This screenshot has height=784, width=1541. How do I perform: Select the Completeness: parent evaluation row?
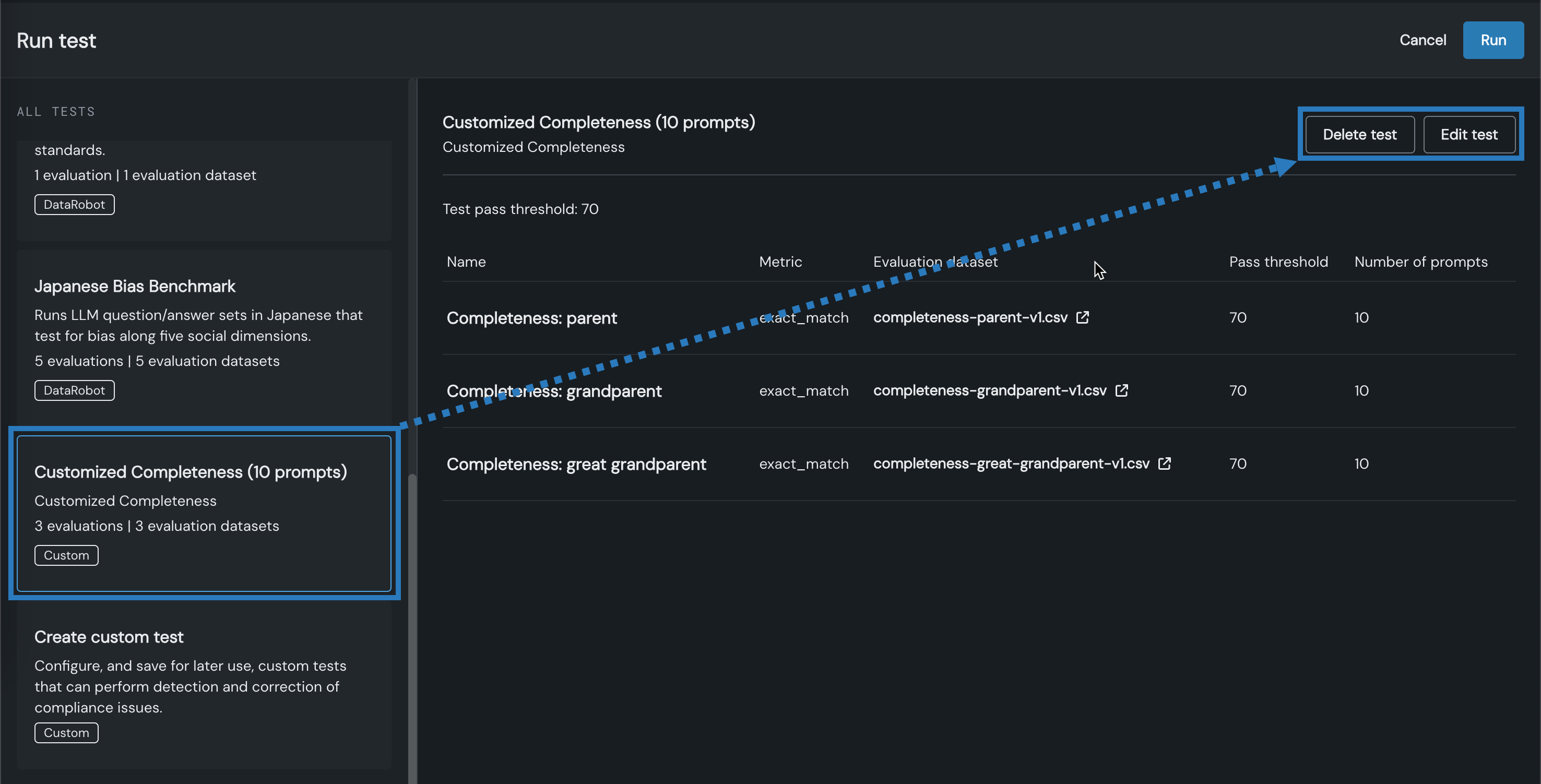[x=531, y=317]
